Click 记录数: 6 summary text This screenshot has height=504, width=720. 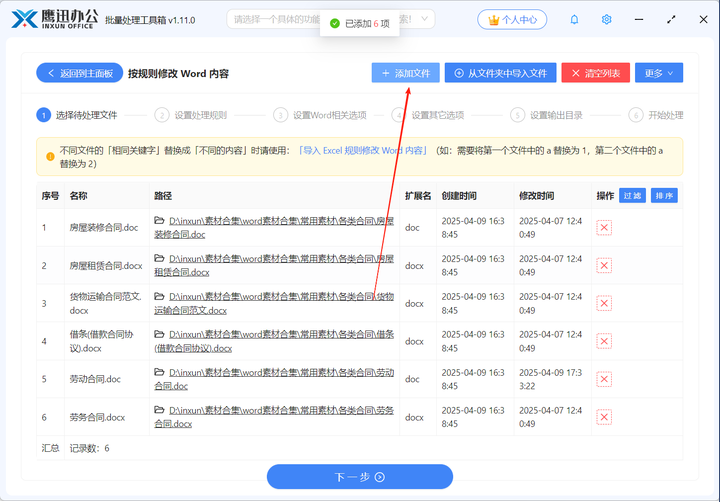click(x=90, y=448)
